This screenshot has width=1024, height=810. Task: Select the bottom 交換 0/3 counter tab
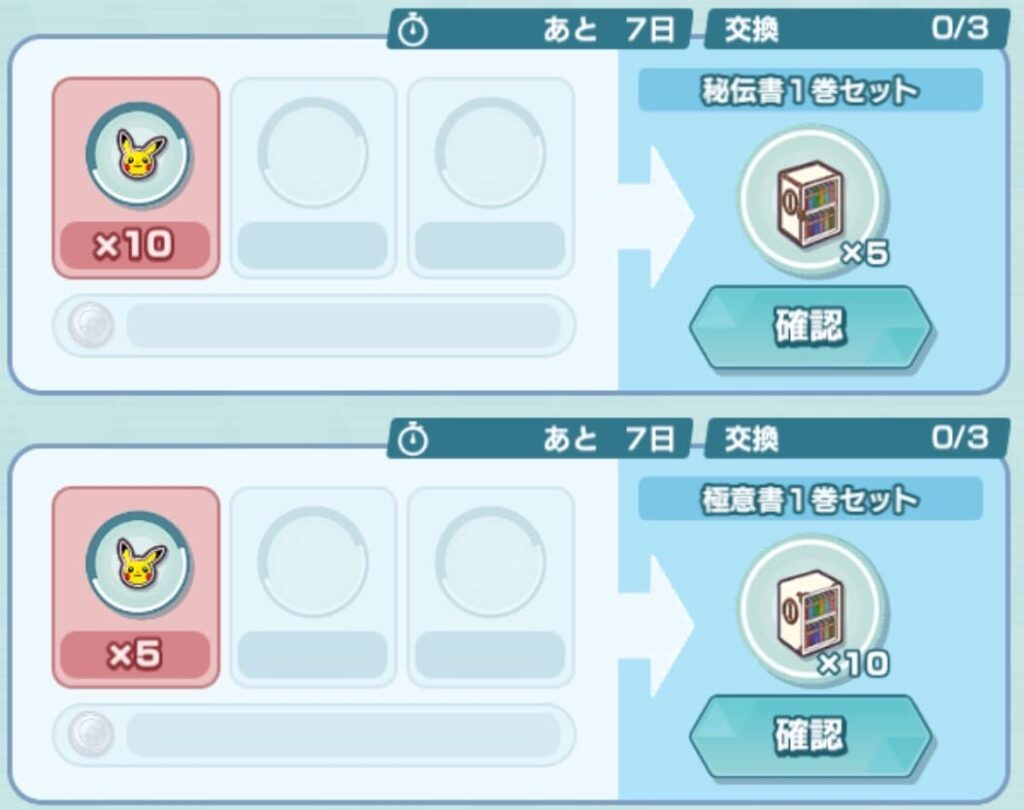[857, 438]
